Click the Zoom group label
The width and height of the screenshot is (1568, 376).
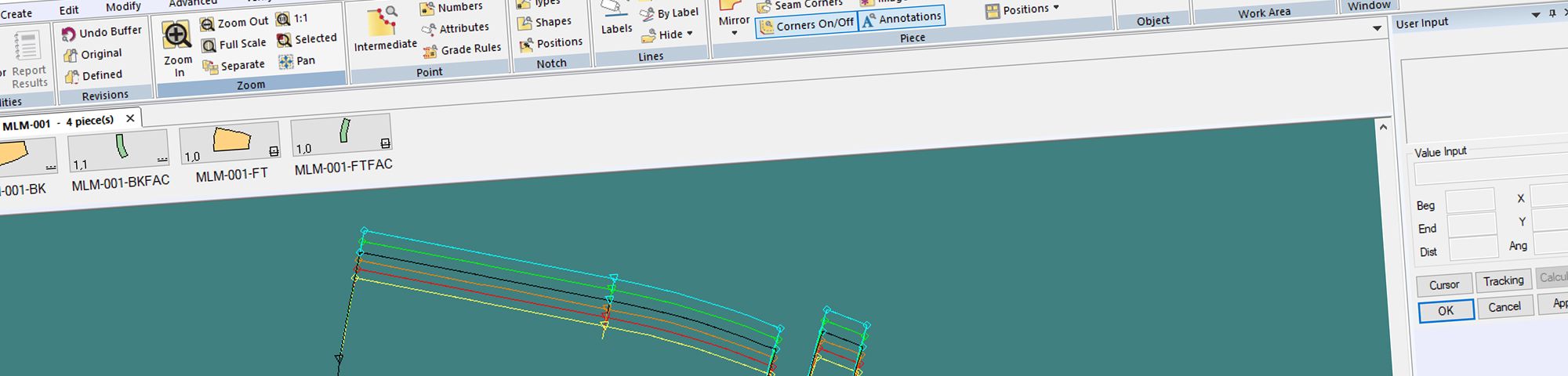[251, 85]
